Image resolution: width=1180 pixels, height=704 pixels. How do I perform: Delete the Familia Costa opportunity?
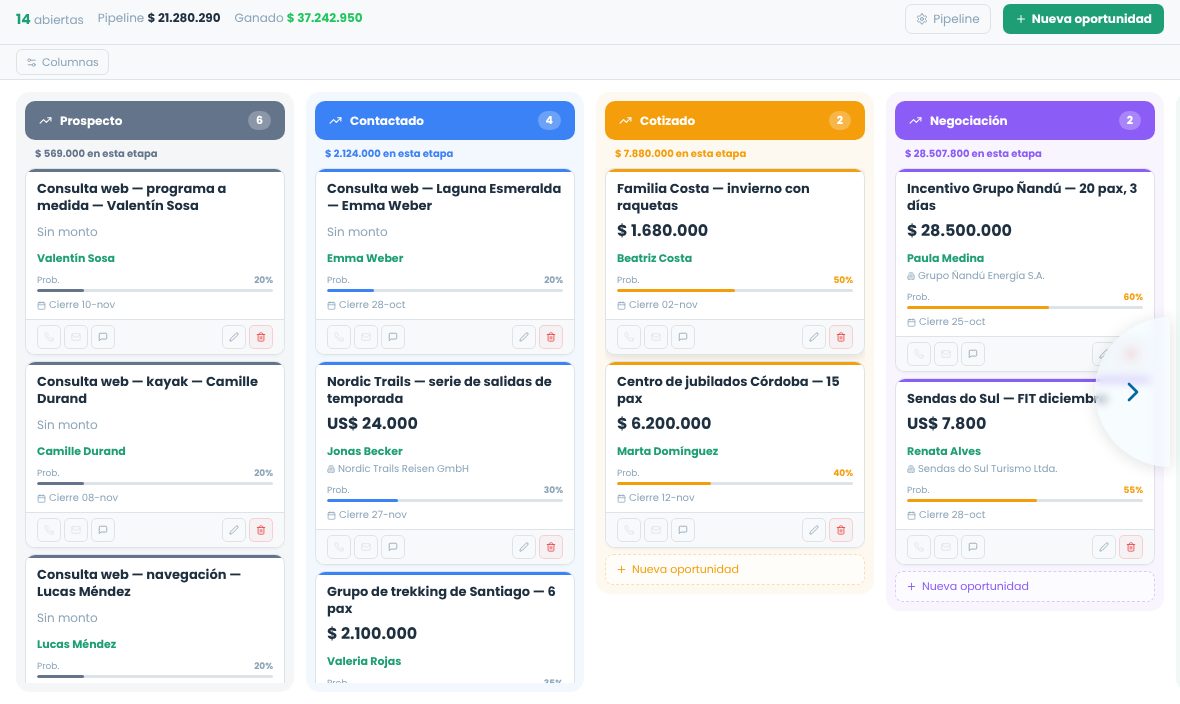841,337
